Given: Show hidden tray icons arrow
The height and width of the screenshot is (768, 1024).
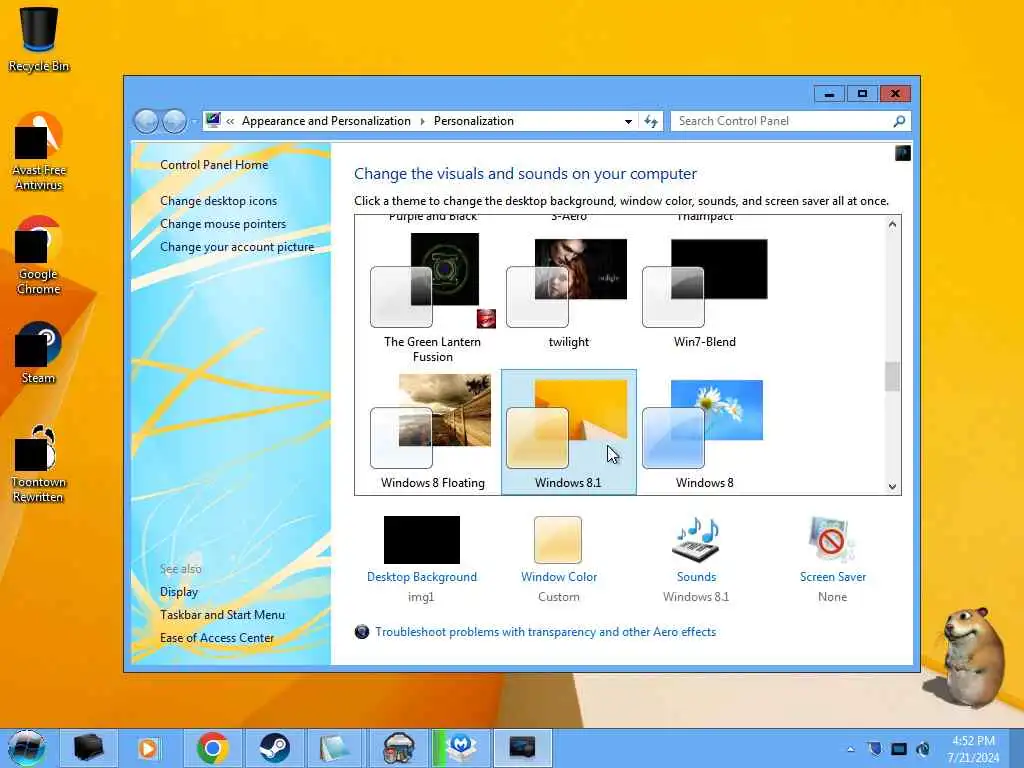Looking at the screenshot, I should click(850, 749).
